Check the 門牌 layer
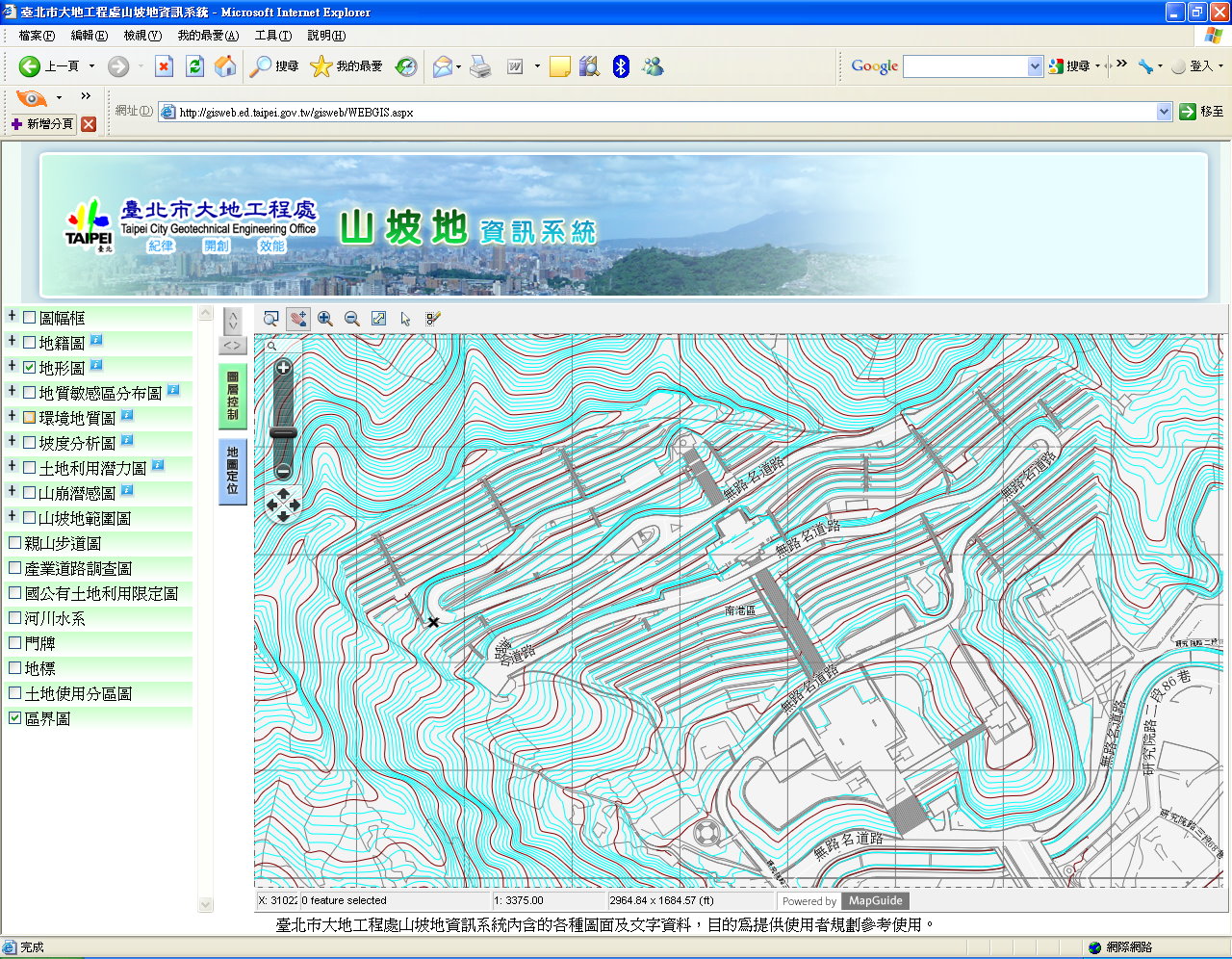The image size is (1232, 959). (x=14, y=642)
